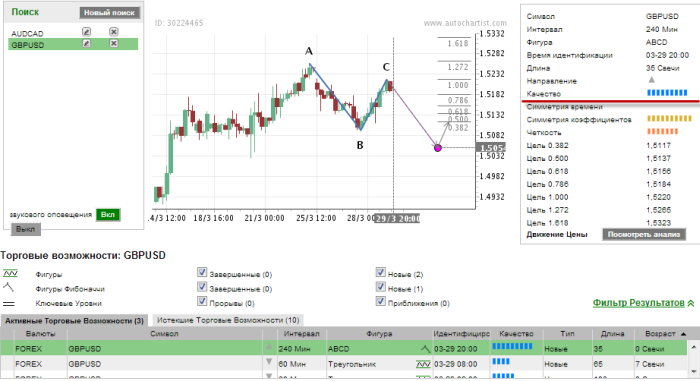
Task: Select AUDCAD in search list
Action: point(27,33)
